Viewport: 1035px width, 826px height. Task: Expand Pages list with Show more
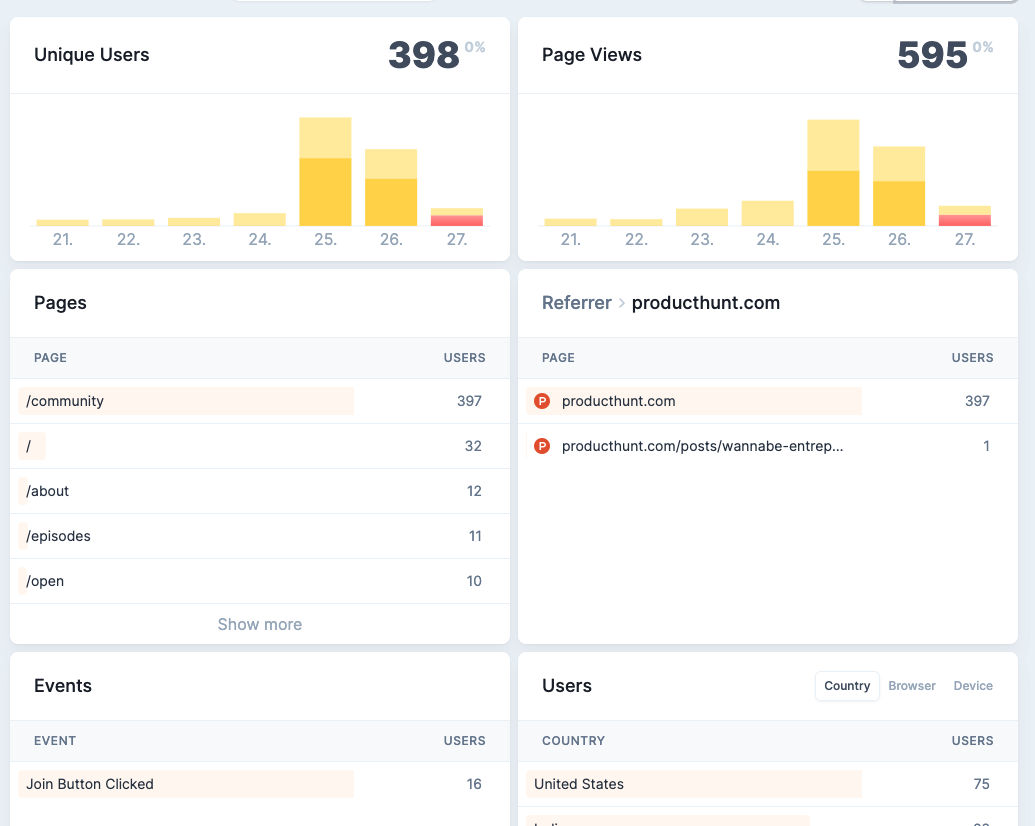click(x=260, y=624)
